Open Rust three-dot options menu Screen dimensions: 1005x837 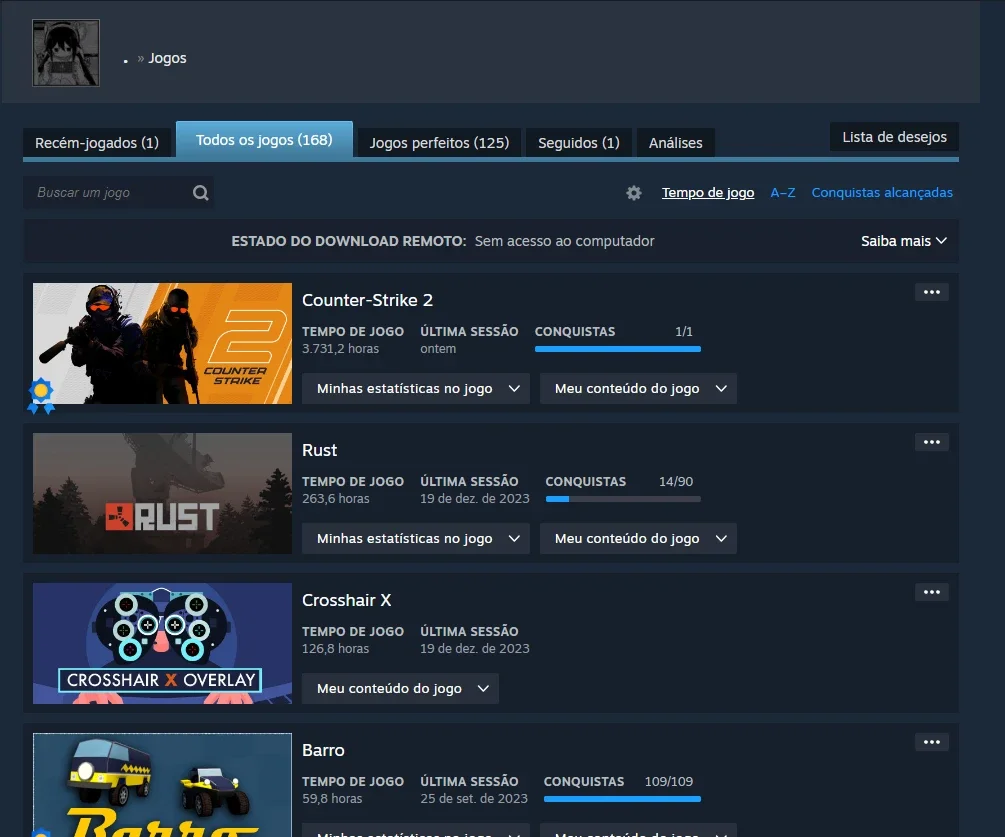tap(932, 442)
